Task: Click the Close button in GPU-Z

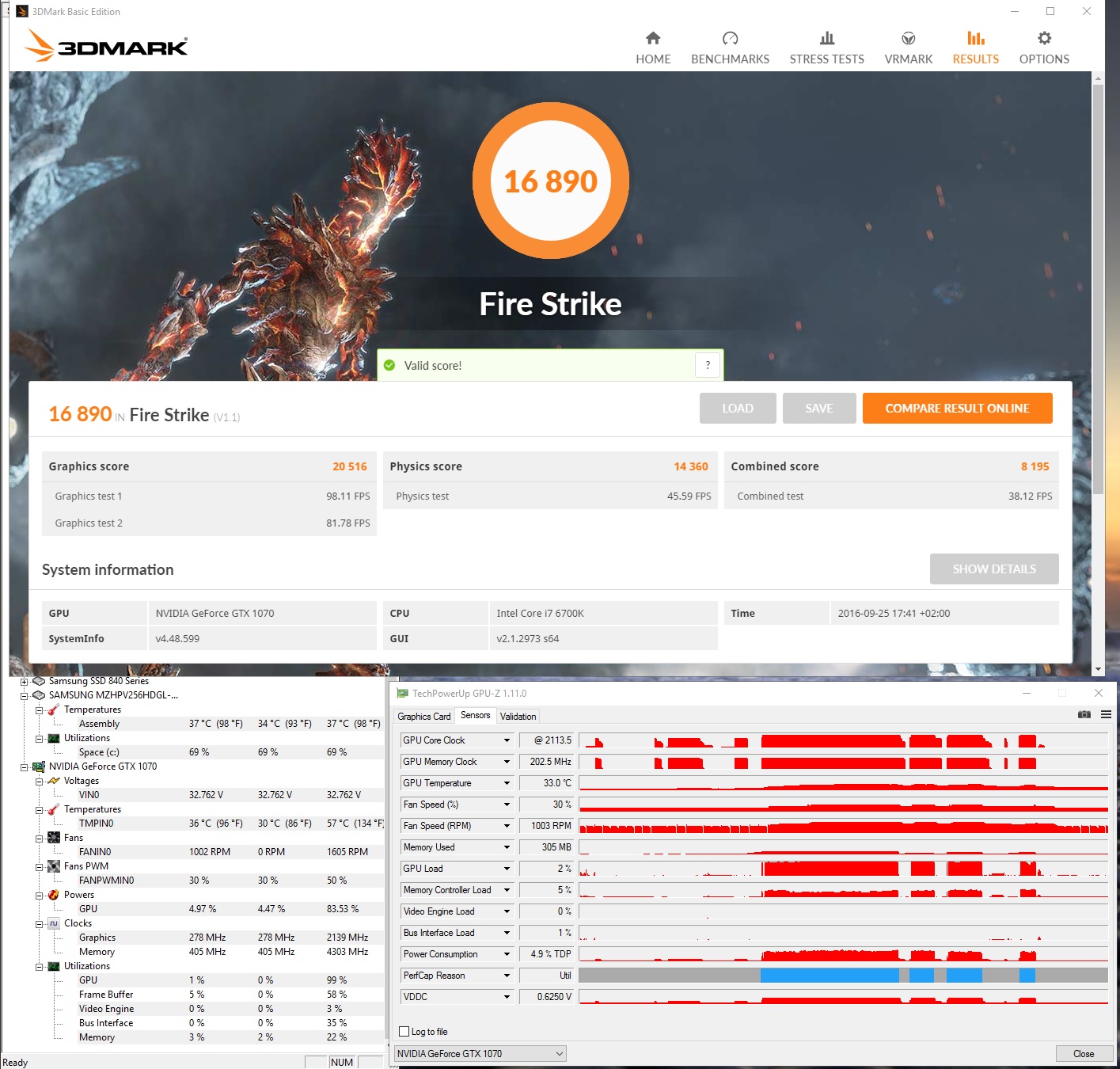Action: (1084, 1053)
